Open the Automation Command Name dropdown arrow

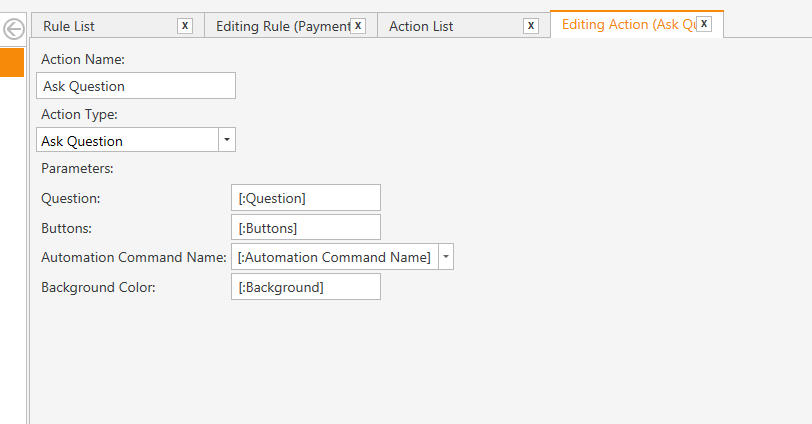(x=446, y=257)
